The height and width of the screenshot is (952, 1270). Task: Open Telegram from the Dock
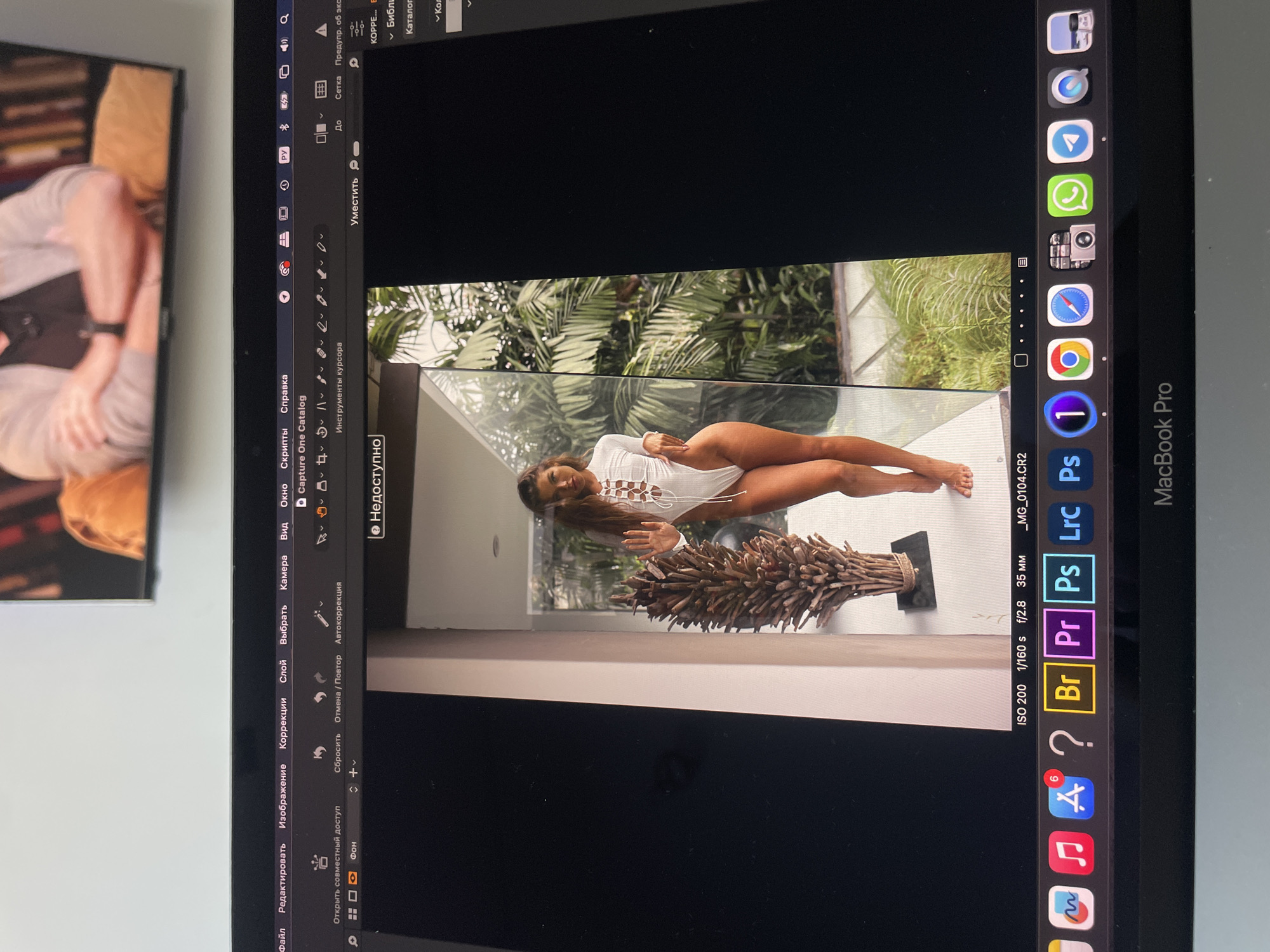[1071, 142]
